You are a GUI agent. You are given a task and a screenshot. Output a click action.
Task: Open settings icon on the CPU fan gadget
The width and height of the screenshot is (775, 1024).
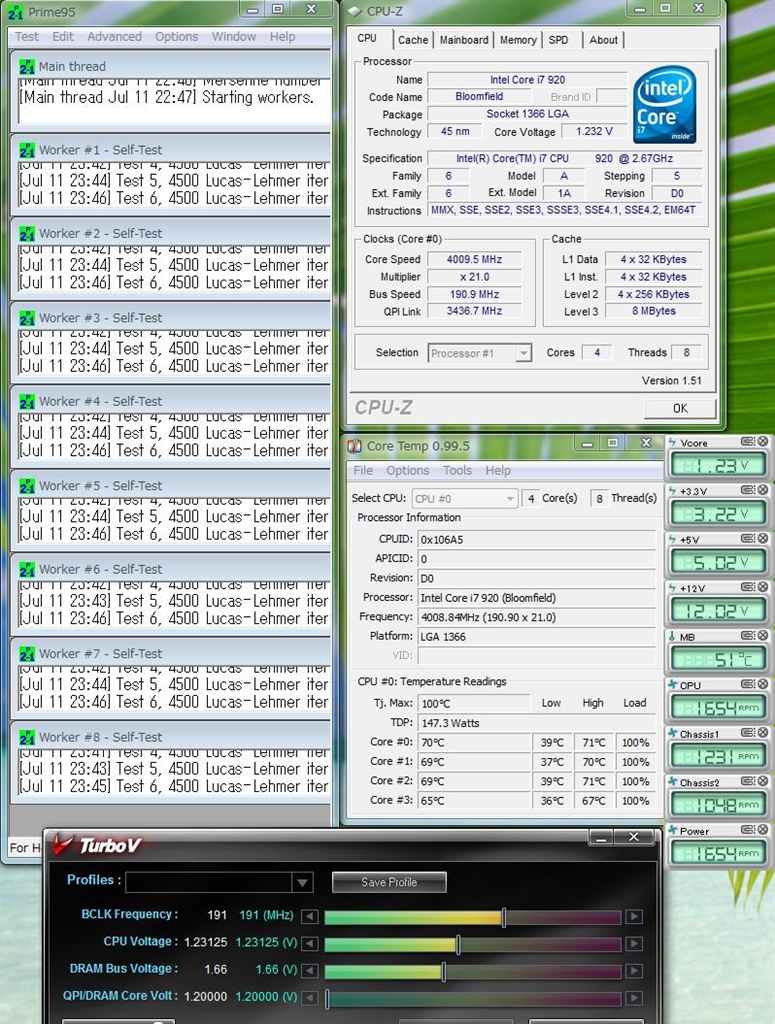[x=748, y=685]
